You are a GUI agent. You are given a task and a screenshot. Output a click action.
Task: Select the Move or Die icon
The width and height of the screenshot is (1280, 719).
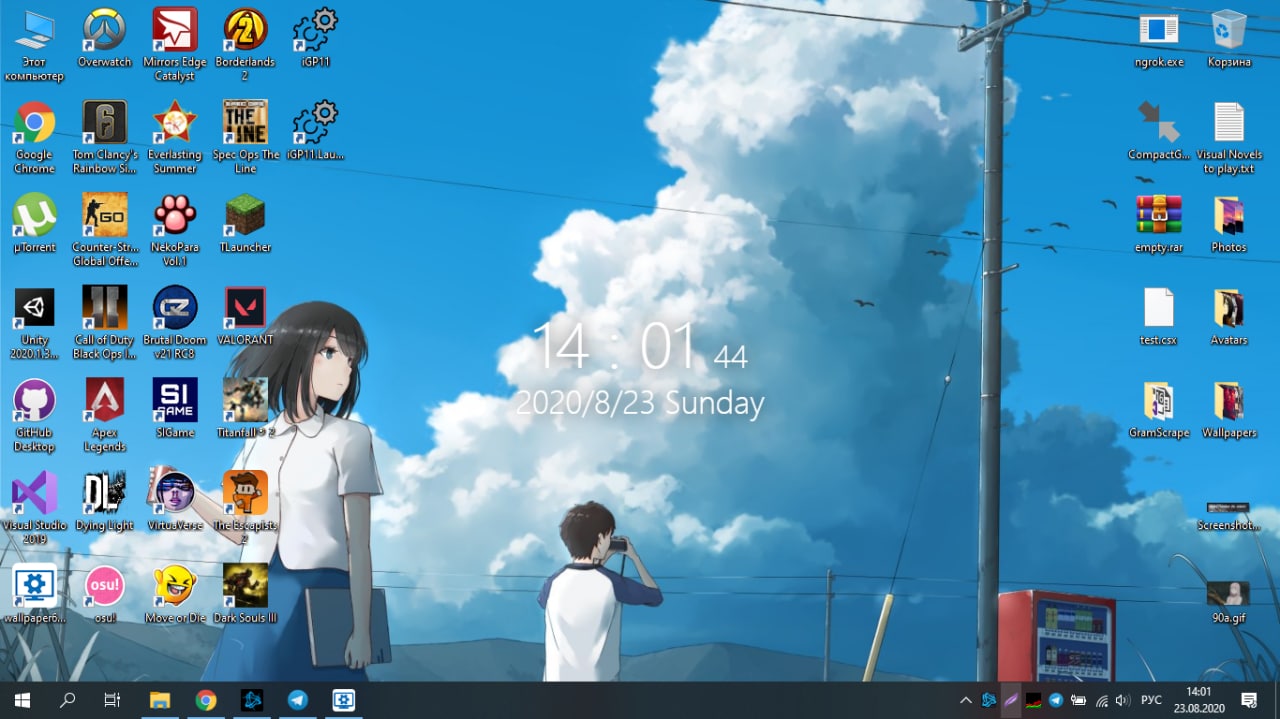click(175, 593)
